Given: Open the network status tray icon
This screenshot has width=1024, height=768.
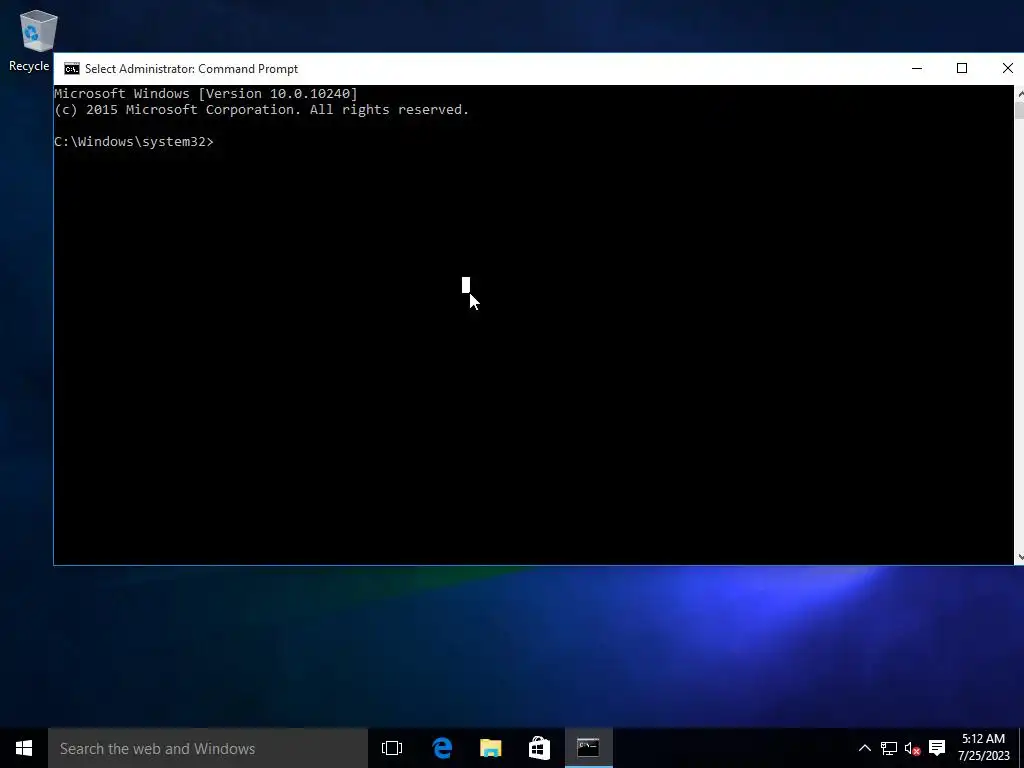Looking at the screenshot, I should 889,748.
